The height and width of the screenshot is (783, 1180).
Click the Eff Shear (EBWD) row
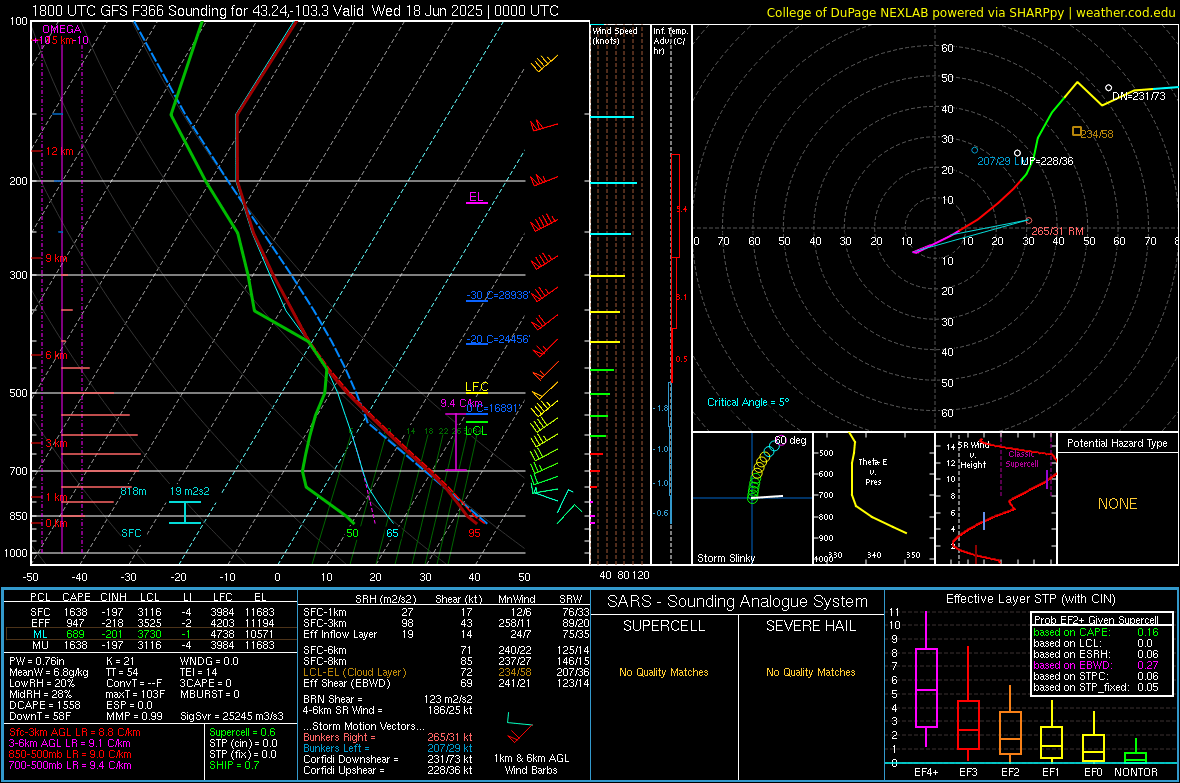pos(446,683)
